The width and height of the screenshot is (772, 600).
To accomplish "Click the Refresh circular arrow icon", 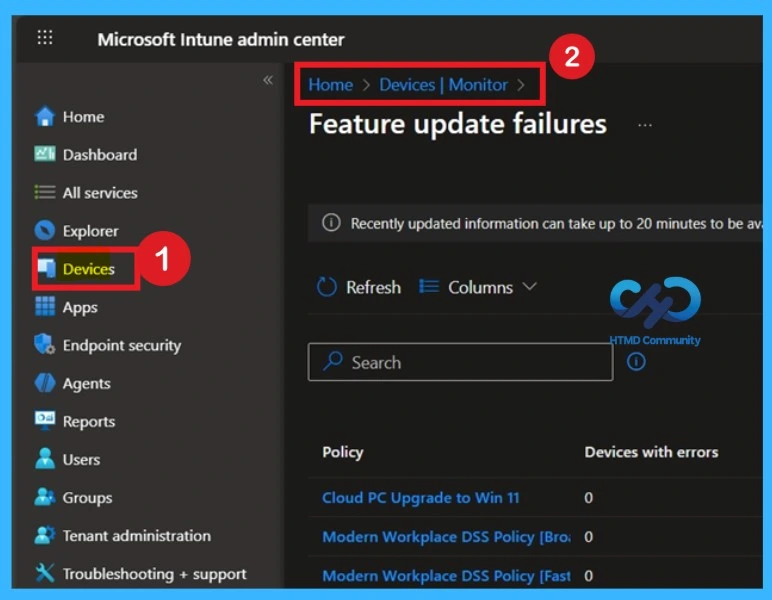I will point(327,286).
